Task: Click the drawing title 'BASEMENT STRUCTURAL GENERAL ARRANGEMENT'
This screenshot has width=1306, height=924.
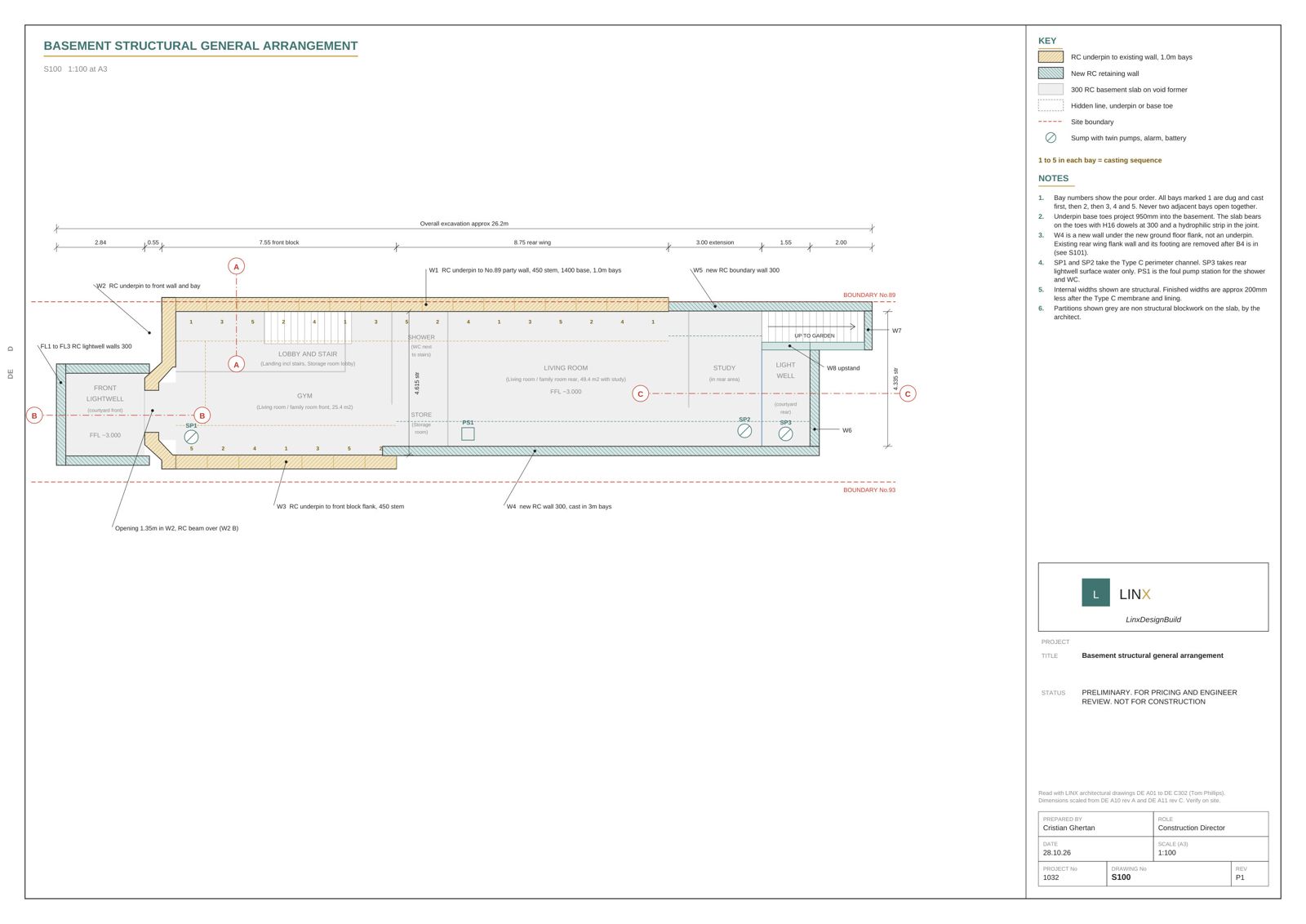Action: click(x=201, y=46)
